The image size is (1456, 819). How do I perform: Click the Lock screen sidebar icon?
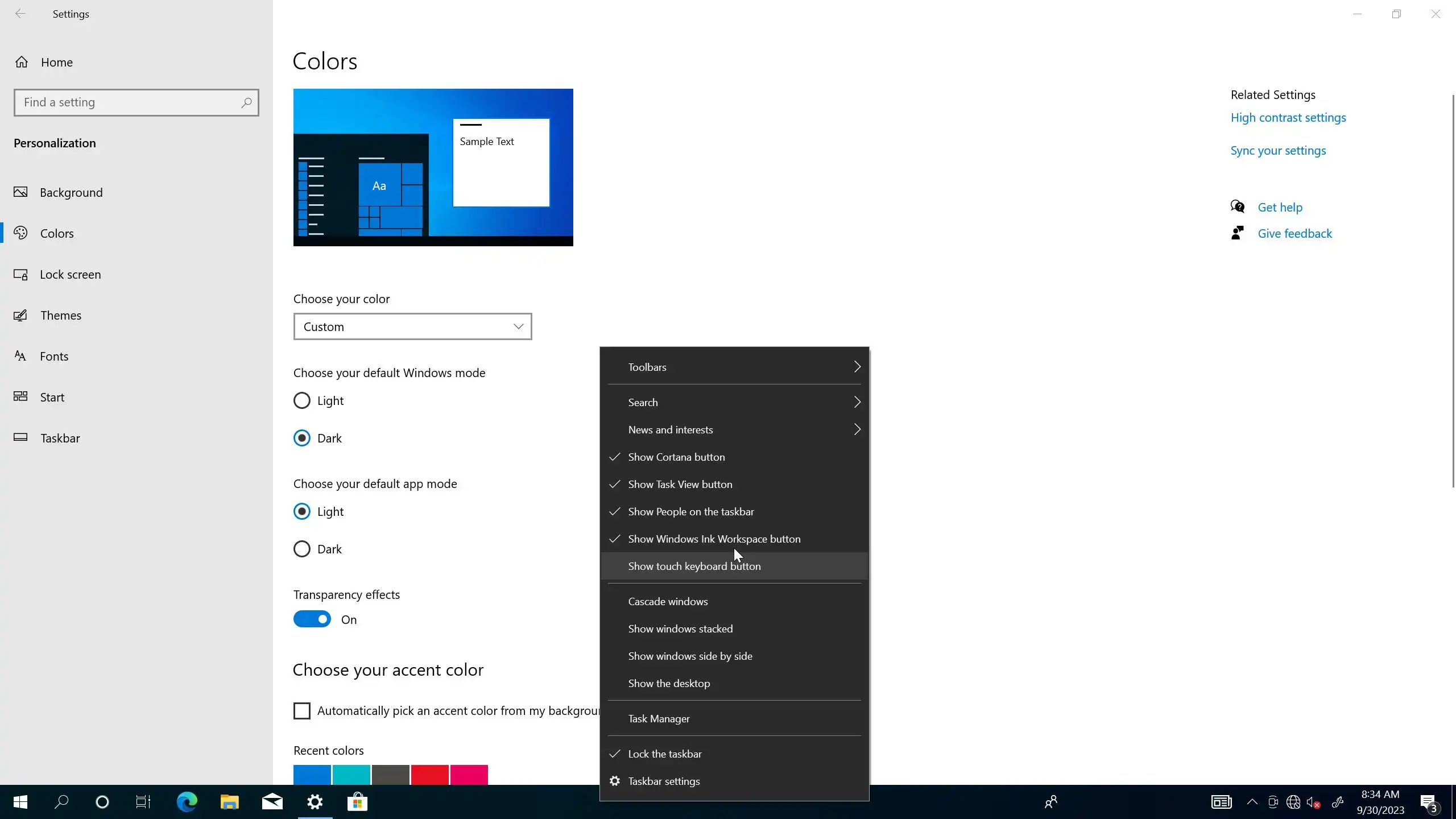point(20,275)
